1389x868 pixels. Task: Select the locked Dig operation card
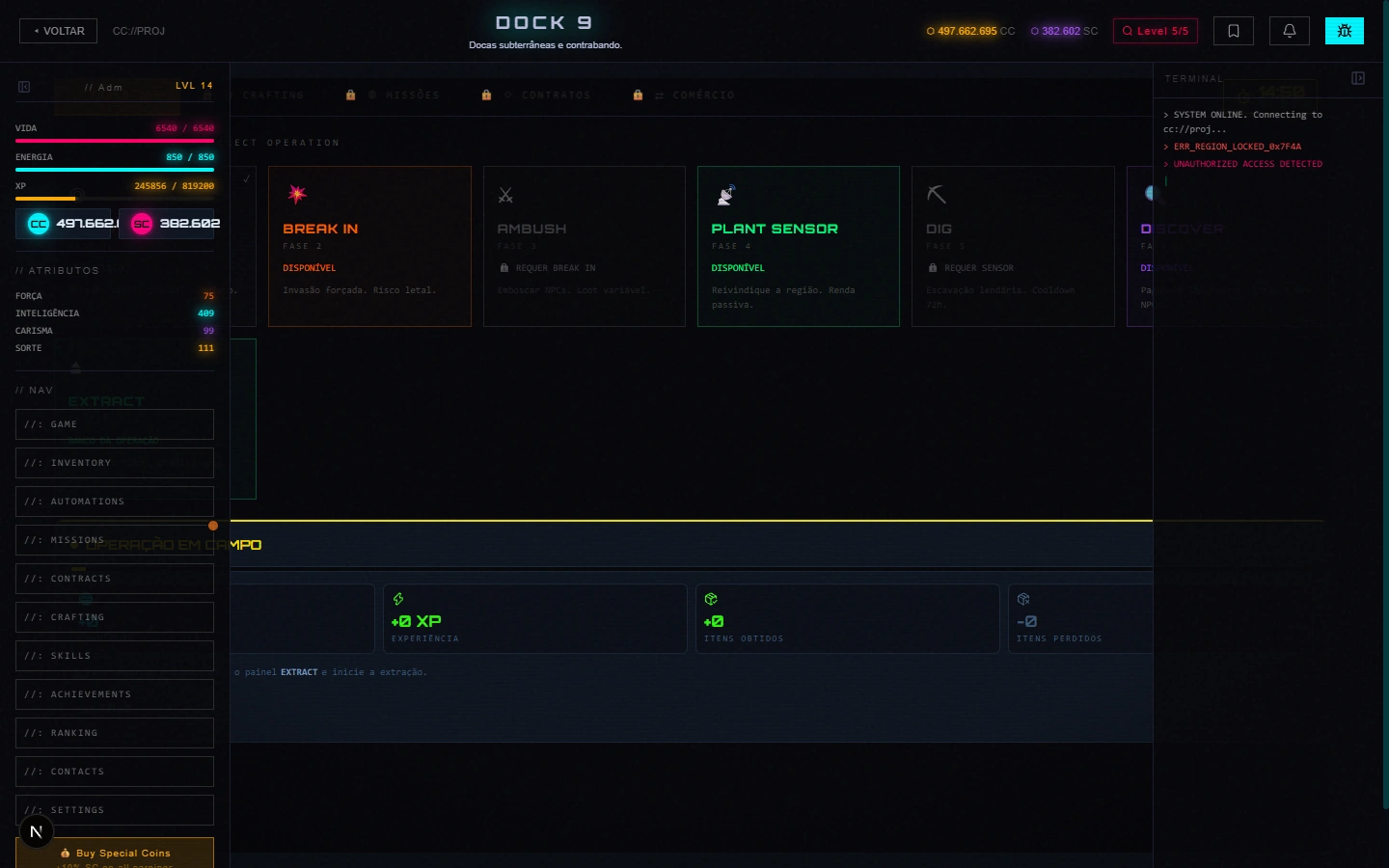pos(1013,246)
